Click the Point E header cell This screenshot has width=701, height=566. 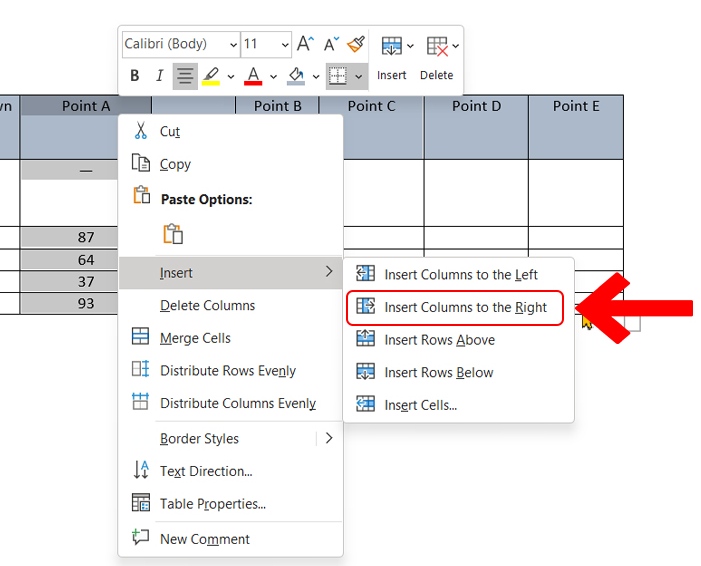576,127
